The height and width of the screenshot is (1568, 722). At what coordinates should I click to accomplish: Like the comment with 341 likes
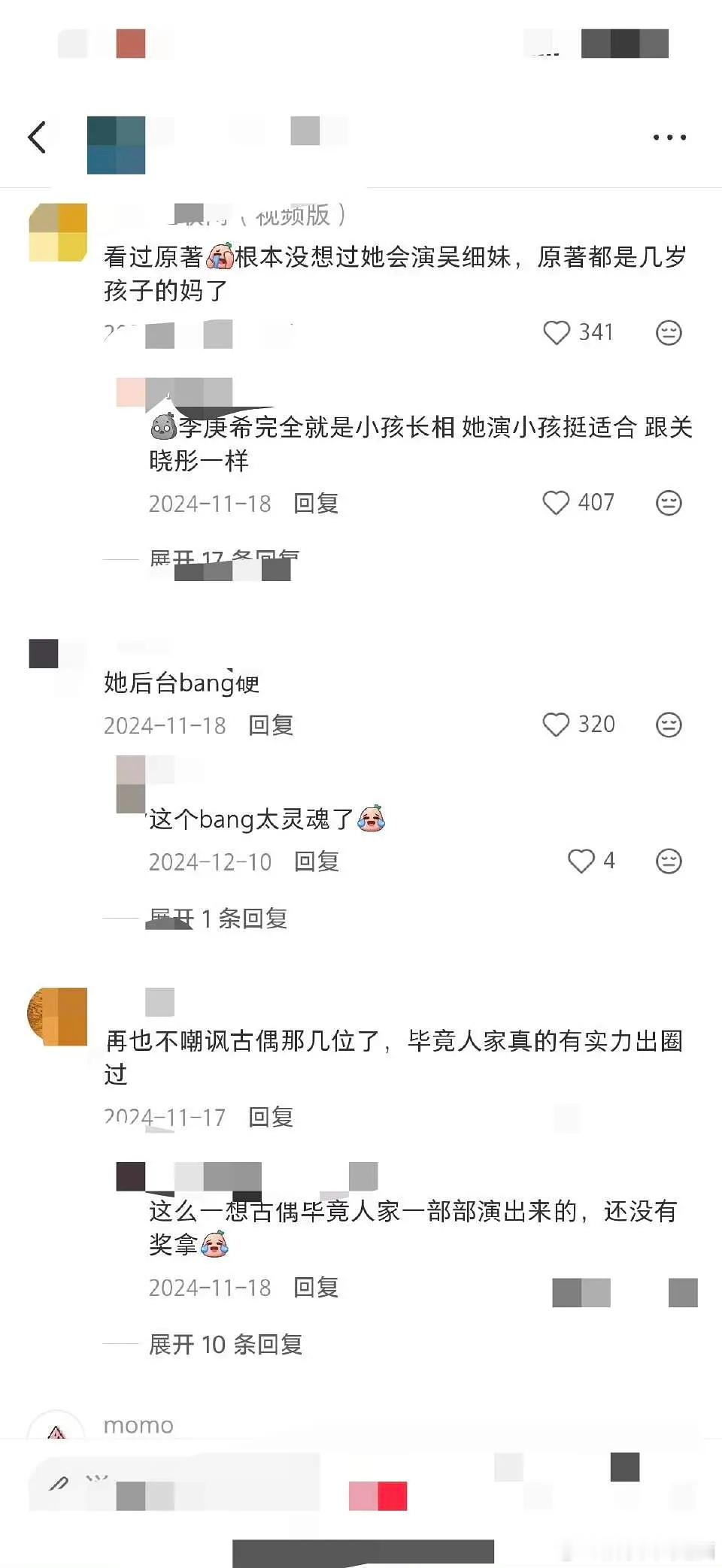click(557, 332)
